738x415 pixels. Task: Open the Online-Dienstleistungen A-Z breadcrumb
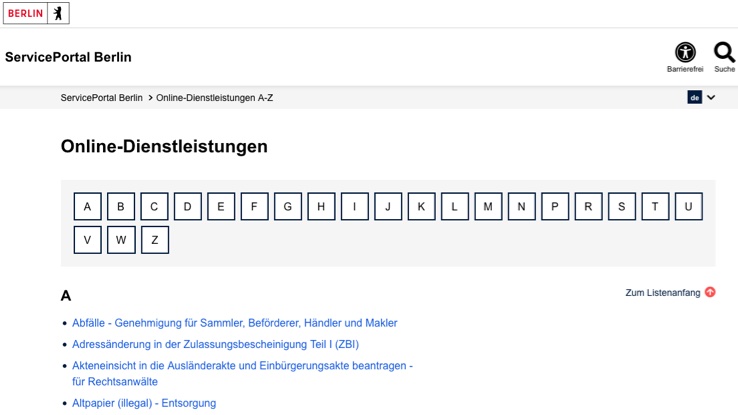[x=214, y=98]
